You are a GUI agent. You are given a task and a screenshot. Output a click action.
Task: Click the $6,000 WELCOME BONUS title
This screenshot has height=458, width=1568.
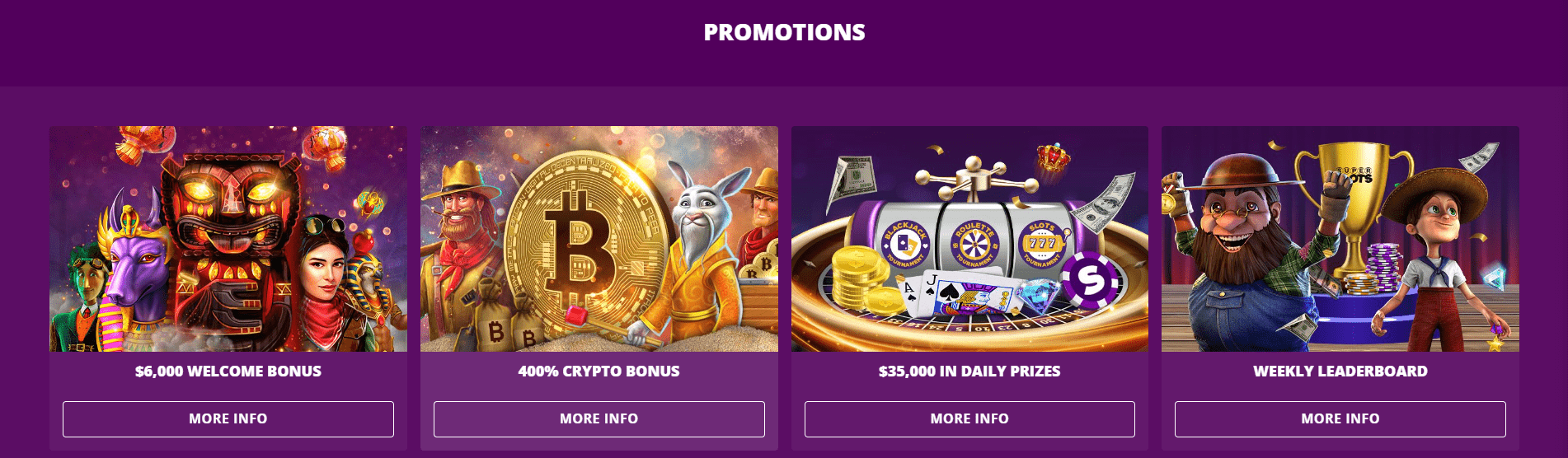point(228,372)
